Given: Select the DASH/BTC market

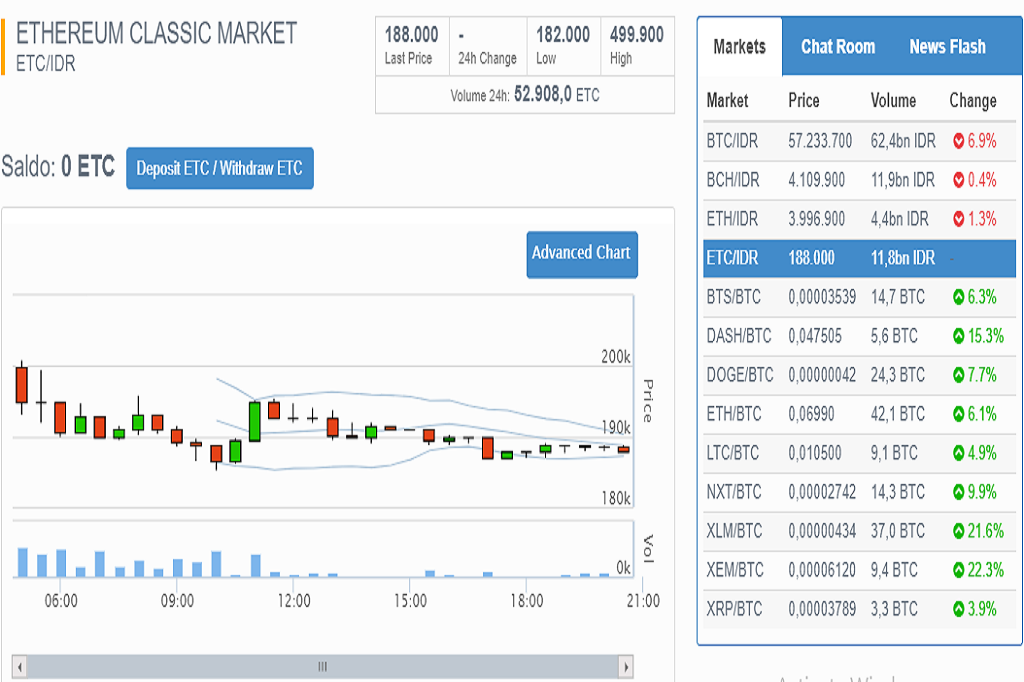Looking at the screenshot, I should pyautogui.click(x=859, y=336).
